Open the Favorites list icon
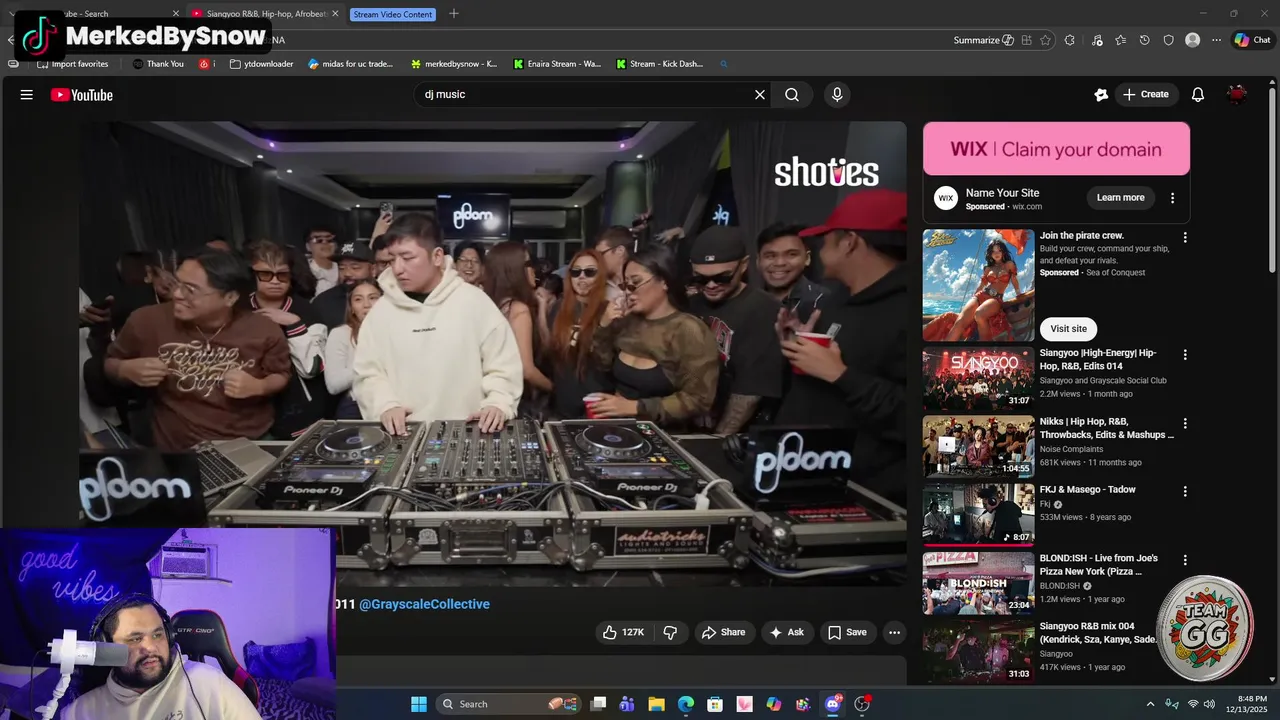 (1120, 40)
